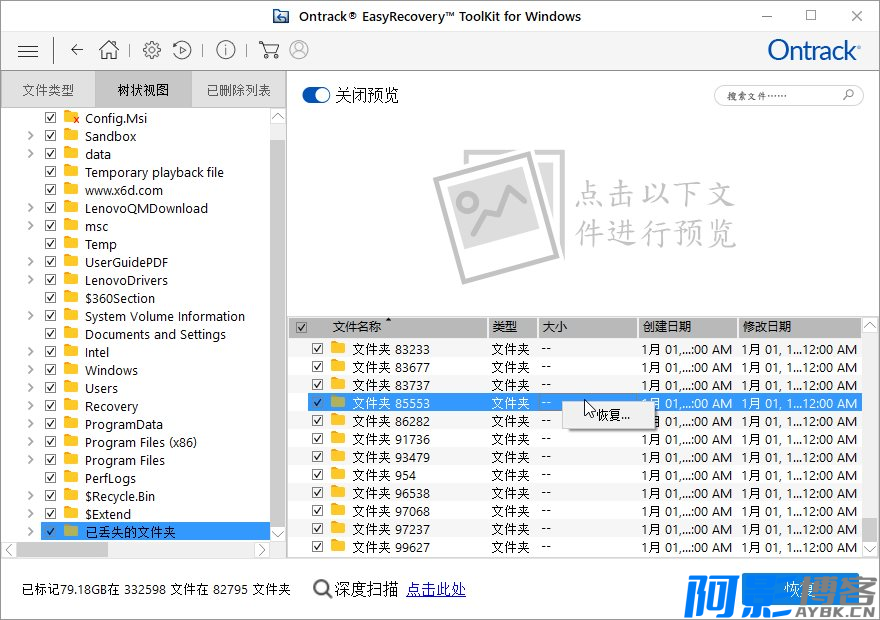Uncheck the Program Files (x86) checkbox
This screenshot has height=620, width=880.
click(x=51, y=442)
